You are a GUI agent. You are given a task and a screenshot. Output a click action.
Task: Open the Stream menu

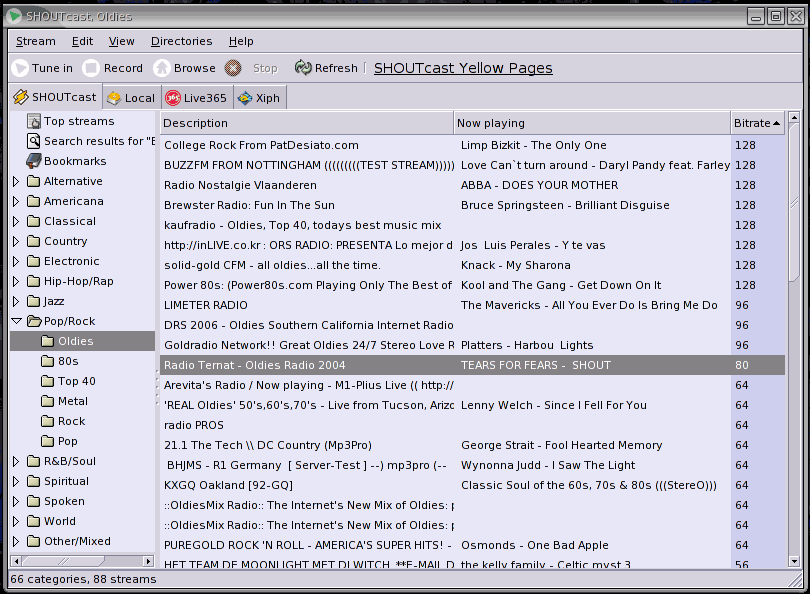click(36, 41)
